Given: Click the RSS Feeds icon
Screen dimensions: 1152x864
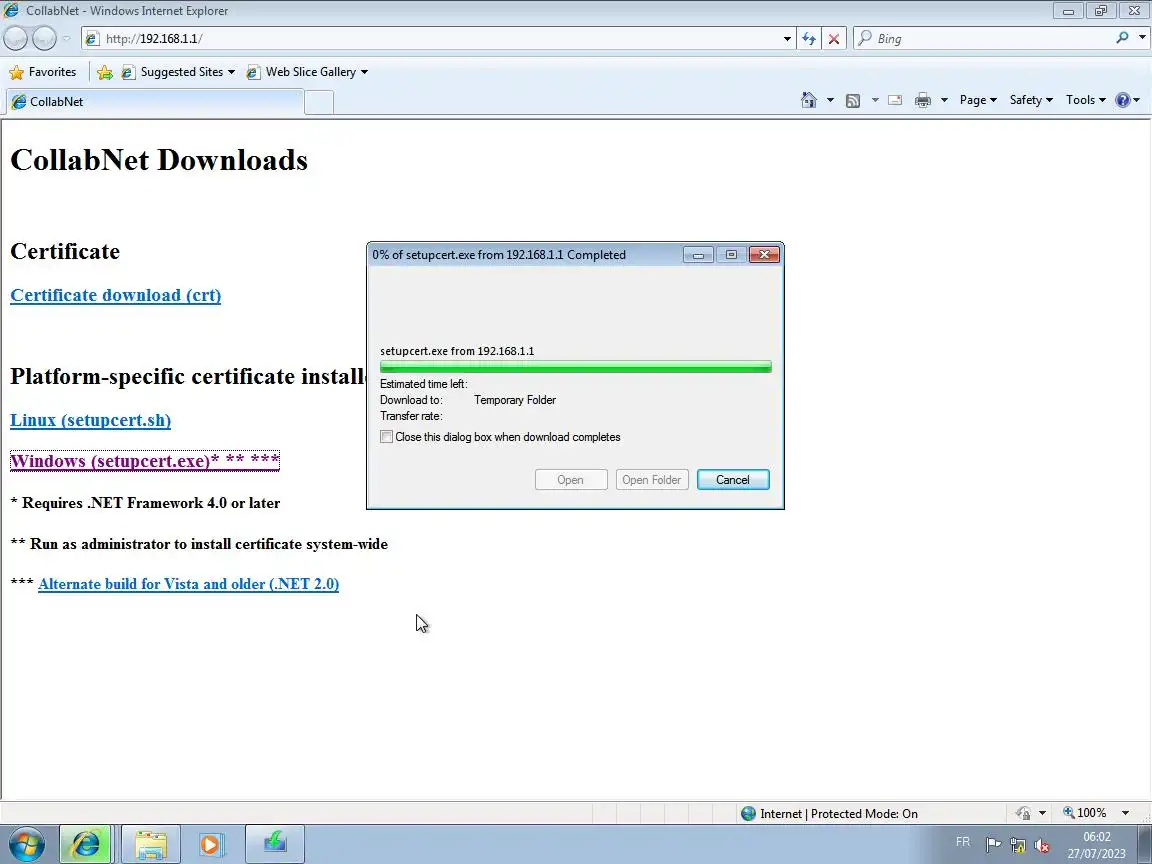Looking at the screenshot, I should coord(853,100).
